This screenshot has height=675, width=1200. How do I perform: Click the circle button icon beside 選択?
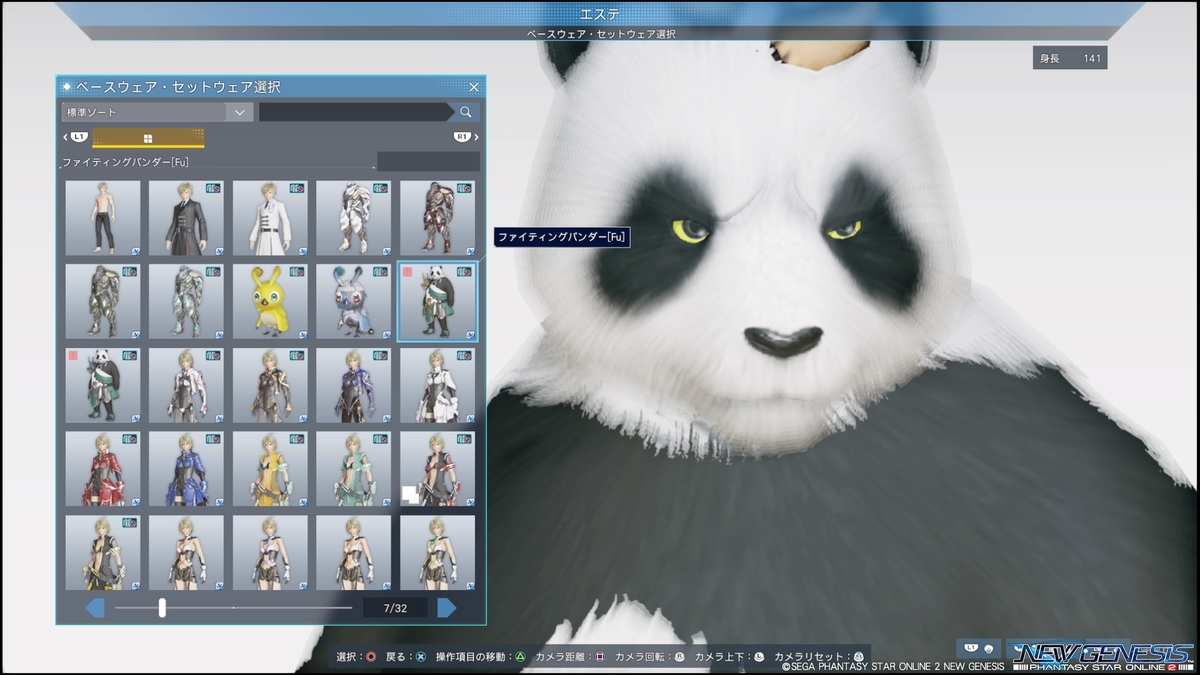[x=371, y=657]
